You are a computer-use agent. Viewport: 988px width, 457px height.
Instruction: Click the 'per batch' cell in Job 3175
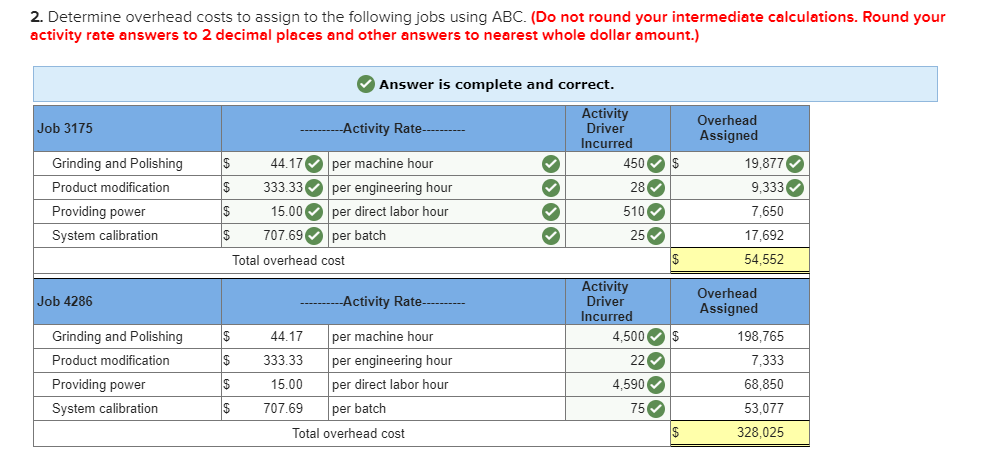446,236
